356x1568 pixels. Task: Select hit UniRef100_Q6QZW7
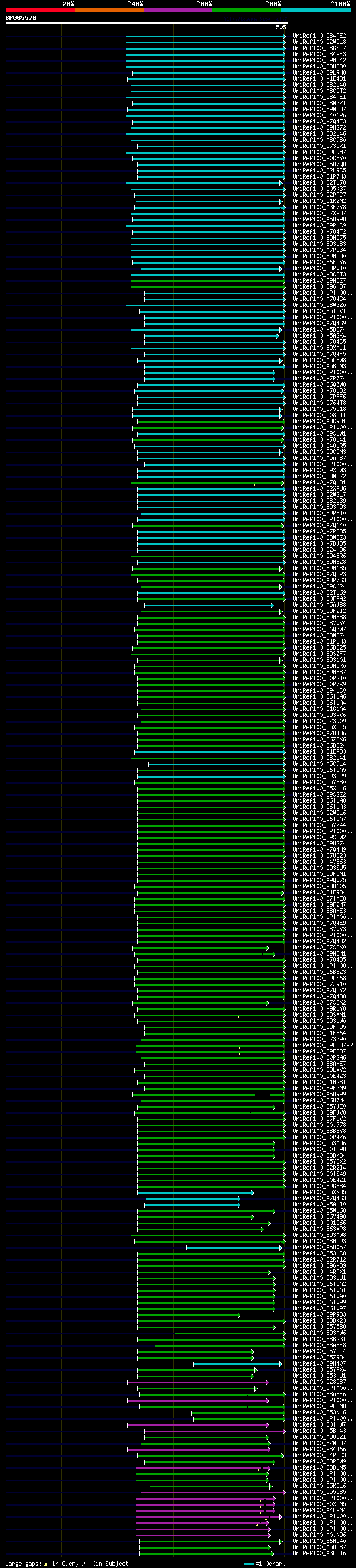click(319, 630)
